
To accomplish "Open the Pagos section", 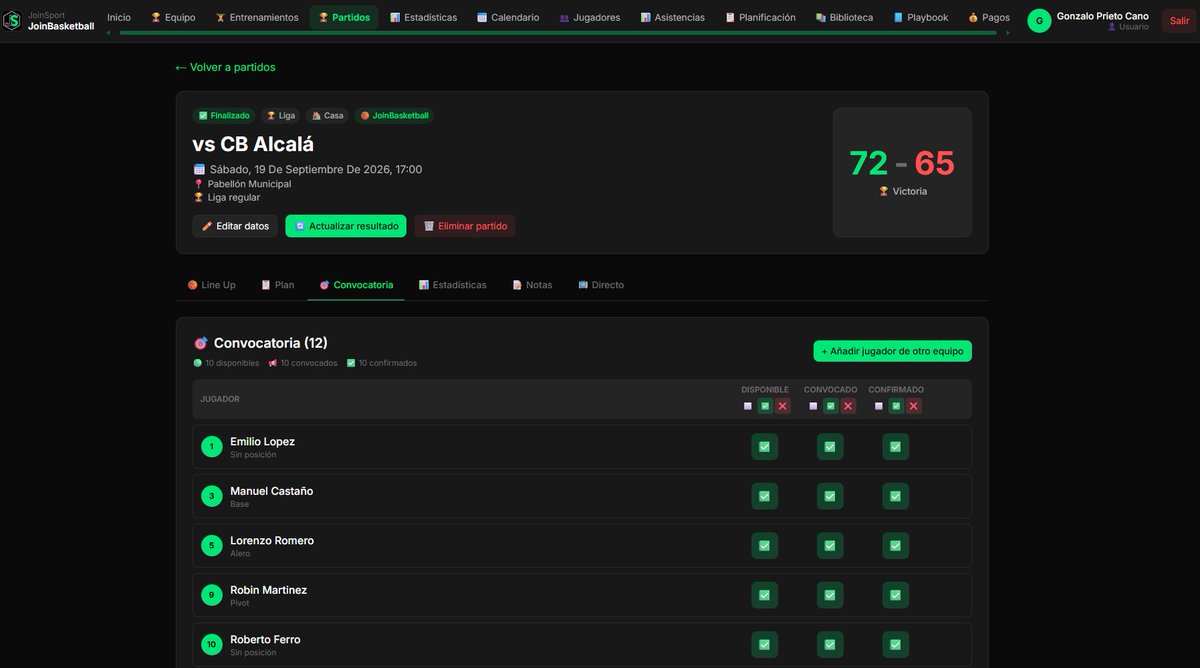I will (989, 17).
